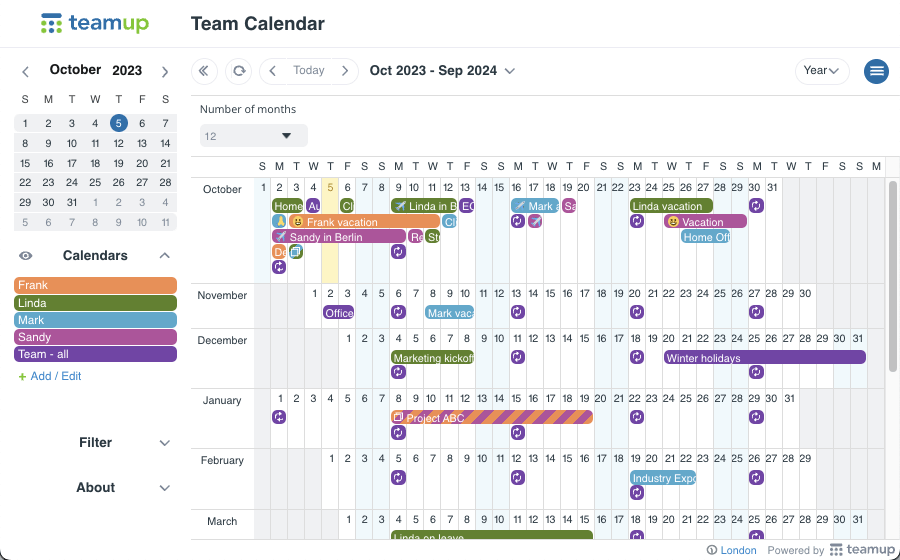Open the Winter holidays event

click(x=765, y=357)
